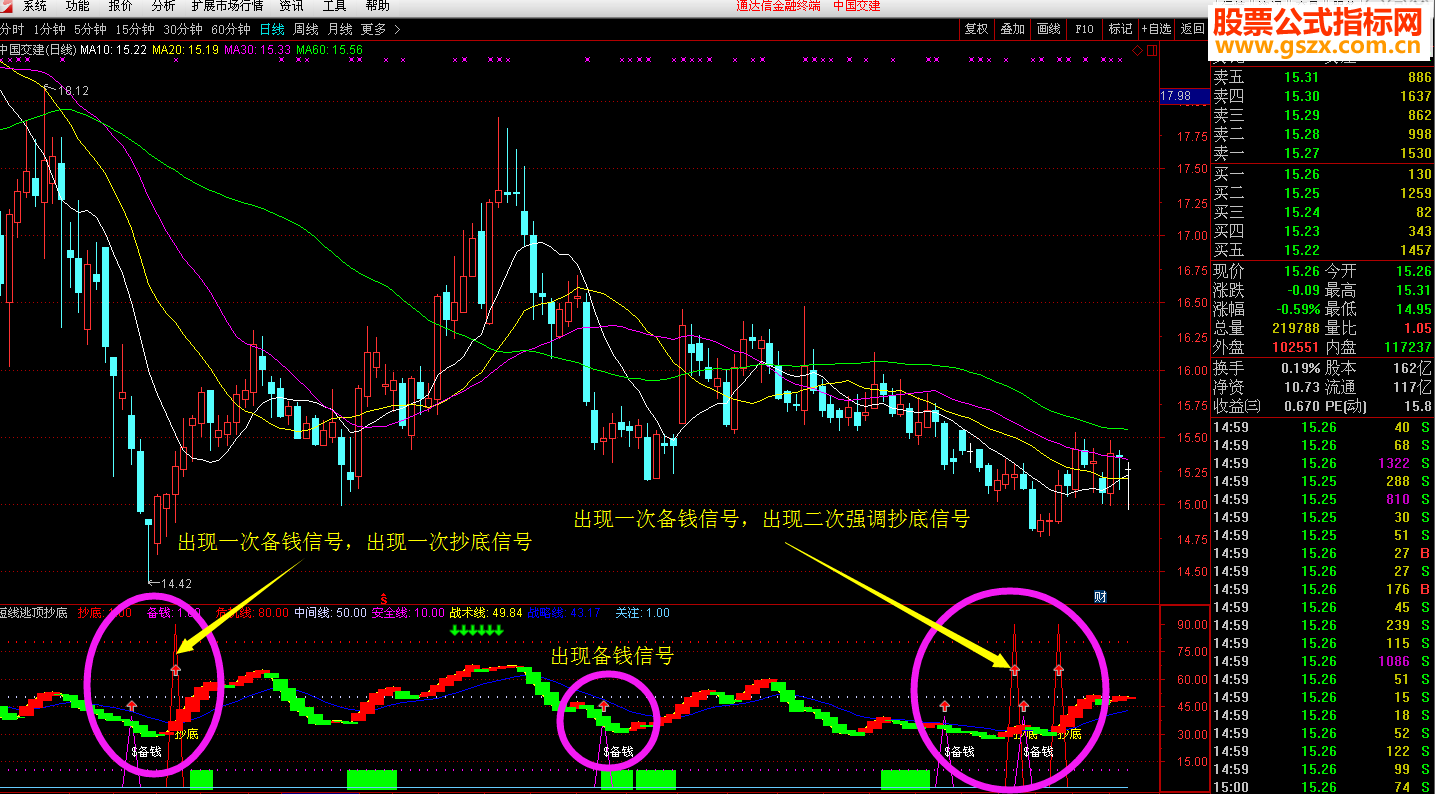1435x794 pixels.
Task: Select the 卖三 15.29 order row
Action: click(1322, 116)
